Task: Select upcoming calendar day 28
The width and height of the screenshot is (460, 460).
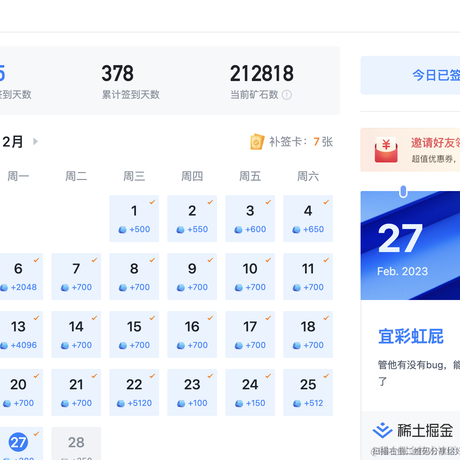Action: [76, 444]
